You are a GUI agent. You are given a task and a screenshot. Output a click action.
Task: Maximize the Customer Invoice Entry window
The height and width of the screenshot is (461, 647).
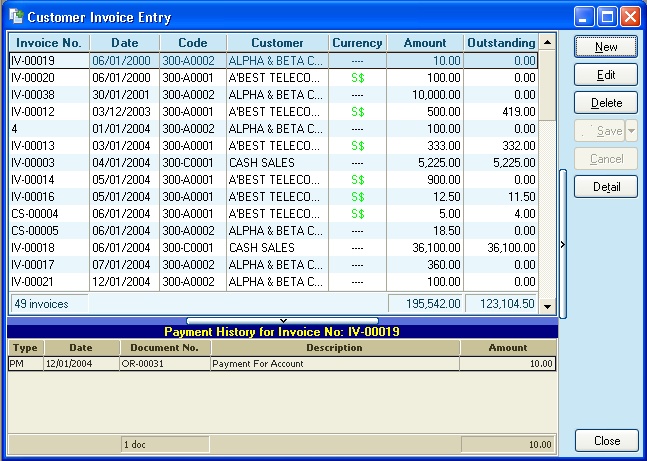click(607, 17)
